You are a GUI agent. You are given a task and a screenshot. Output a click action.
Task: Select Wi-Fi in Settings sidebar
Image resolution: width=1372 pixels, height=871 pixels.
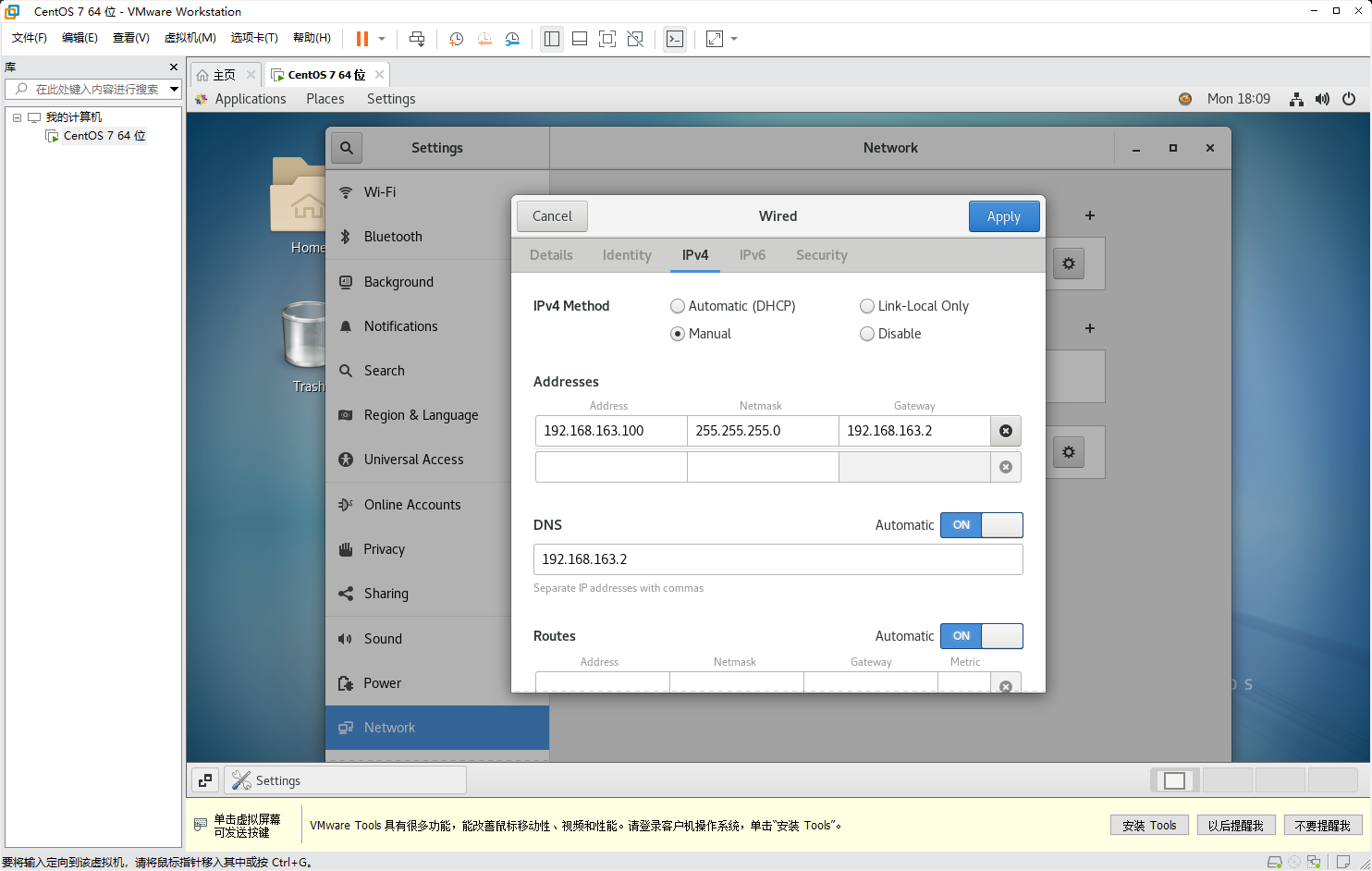tap(437, 192)
